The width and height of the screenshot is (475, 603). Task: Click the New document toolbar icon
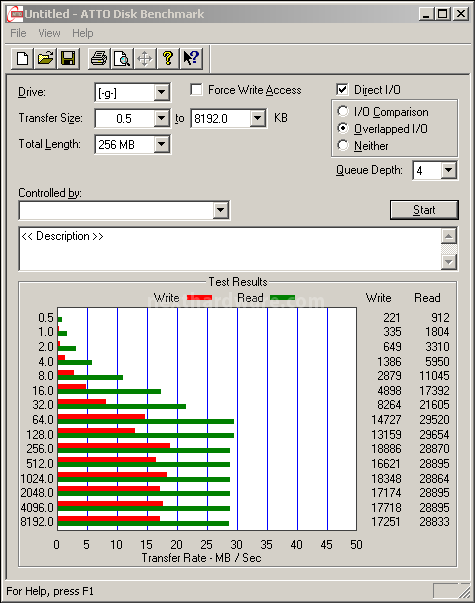coord(22,59)
